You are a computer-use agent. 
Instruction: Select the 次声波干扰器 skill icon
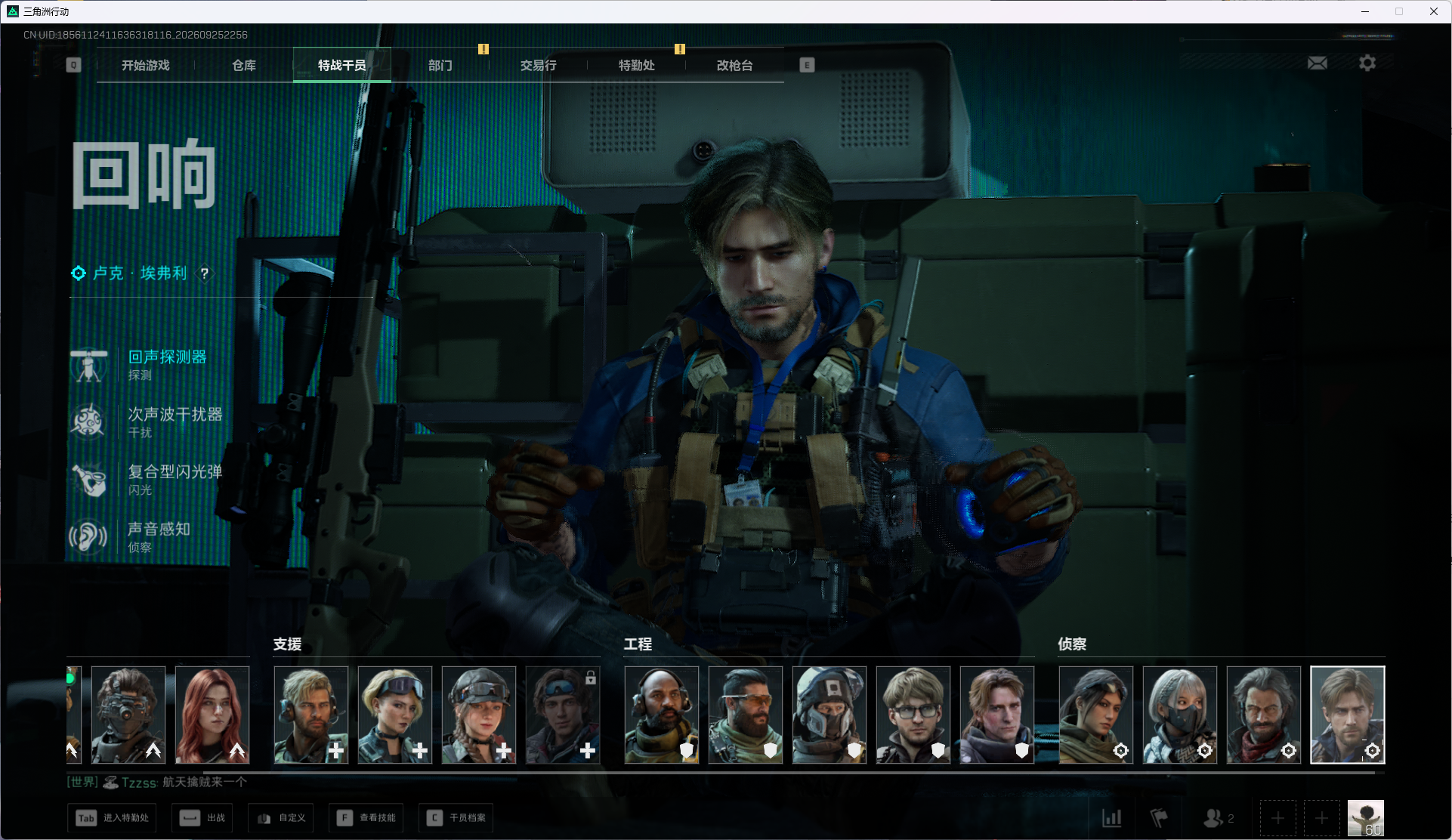pyautogui.click(x=88, y=422)
